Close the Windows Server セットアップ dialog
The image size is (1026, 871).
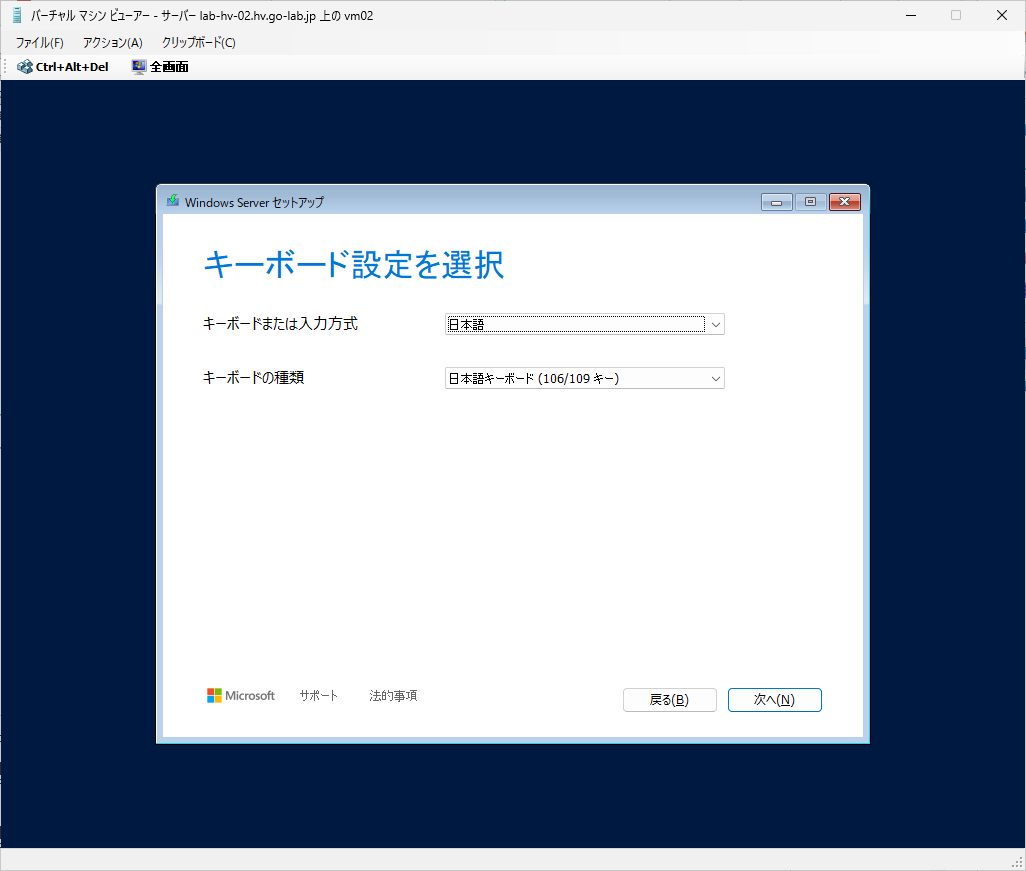pos(844,202)
